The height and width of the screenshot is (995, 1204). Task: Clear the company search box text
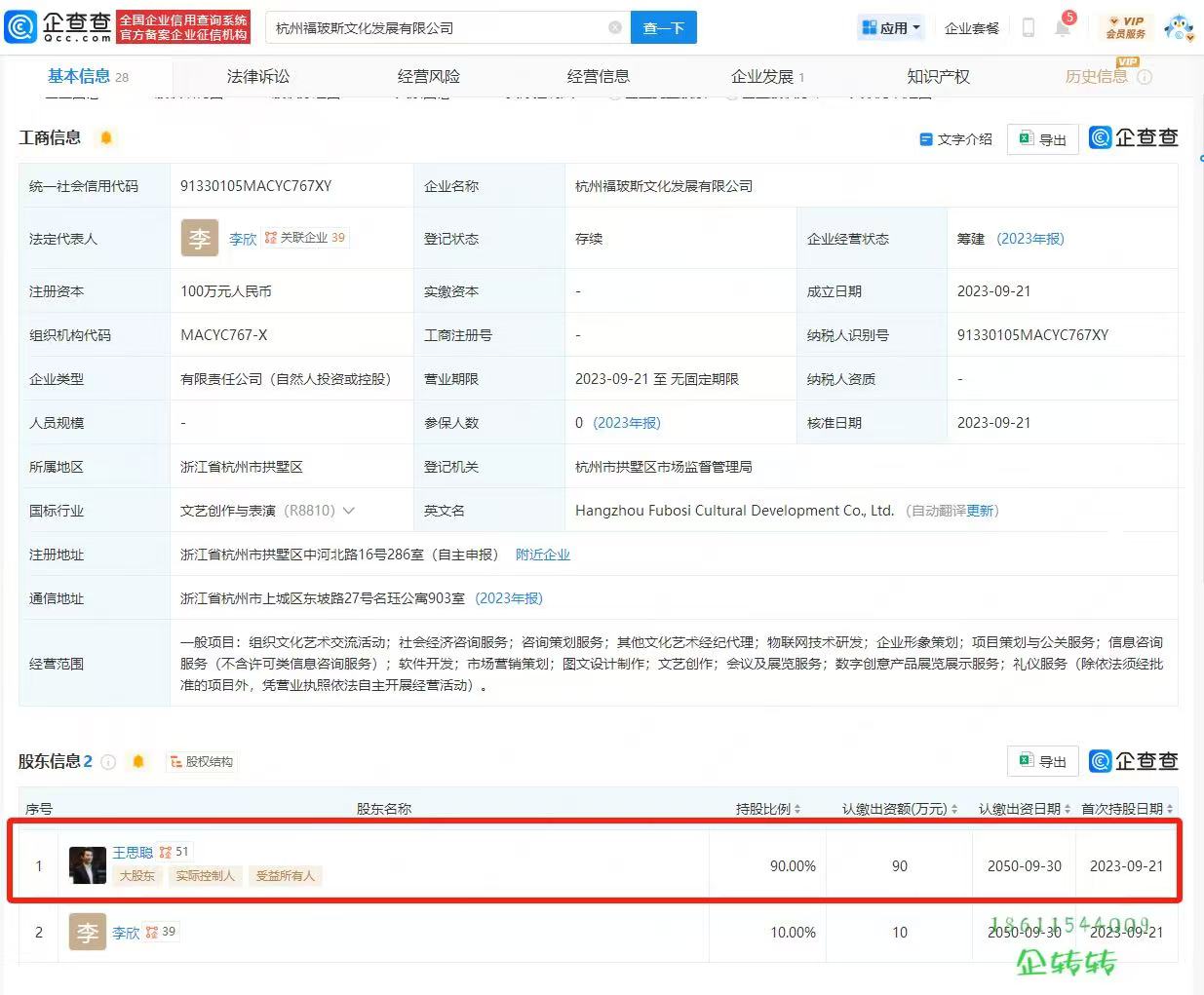[x=615, y=27]
